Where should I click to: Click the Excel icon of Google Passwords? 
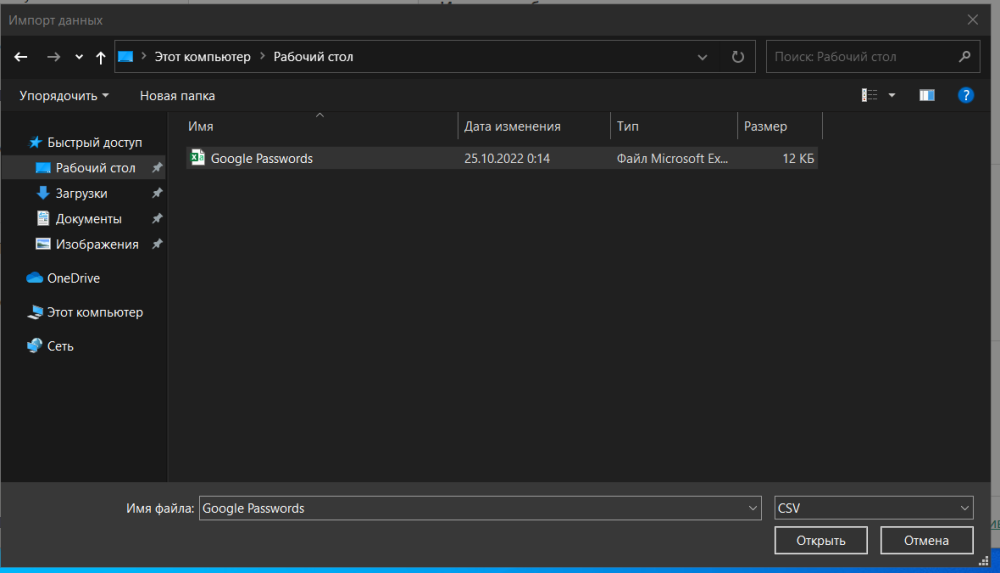click(x=198, y=158)
